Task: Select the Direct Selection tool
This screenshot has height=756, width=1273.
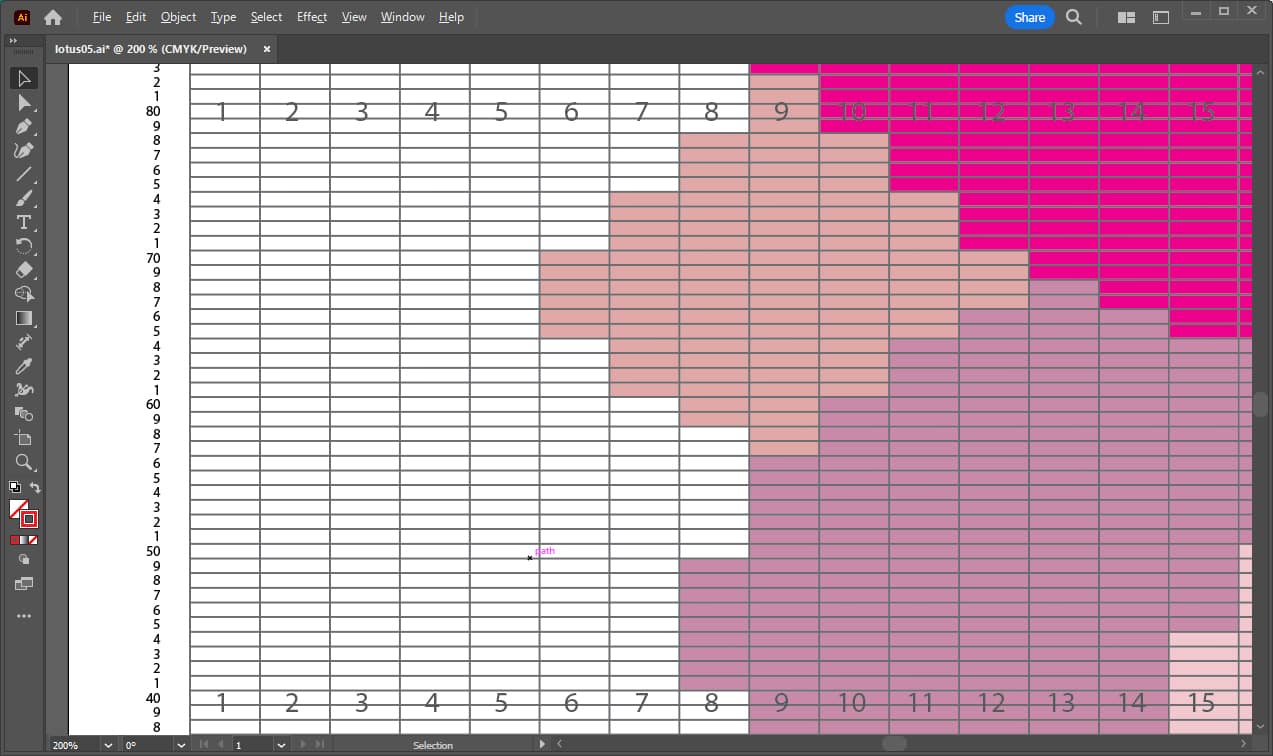Action: (x=24, y=102)
